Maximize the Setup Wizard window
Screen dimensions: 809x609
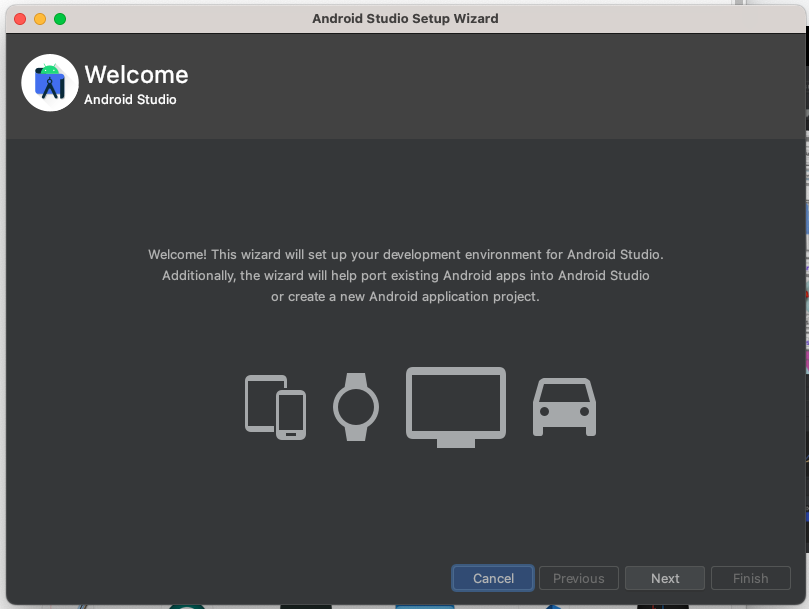[60, 19]
